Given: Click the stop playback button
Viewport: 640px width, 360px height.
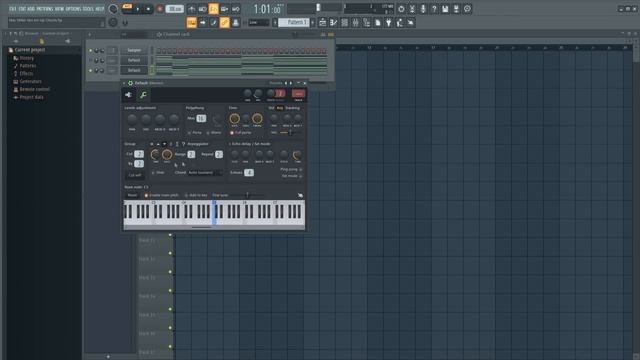Looking at the screenshot, I should pos(148,9).
